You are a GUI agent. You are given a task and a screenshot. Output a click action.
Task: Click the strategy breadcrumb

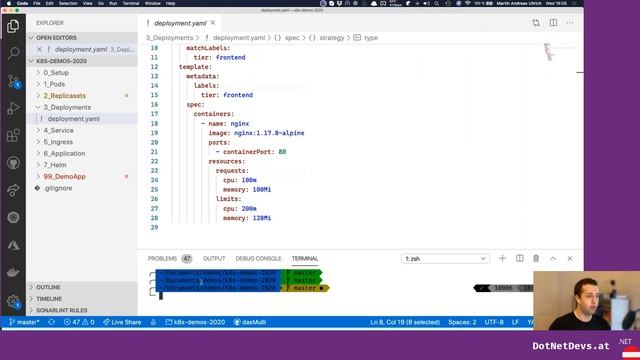(331, 38)
